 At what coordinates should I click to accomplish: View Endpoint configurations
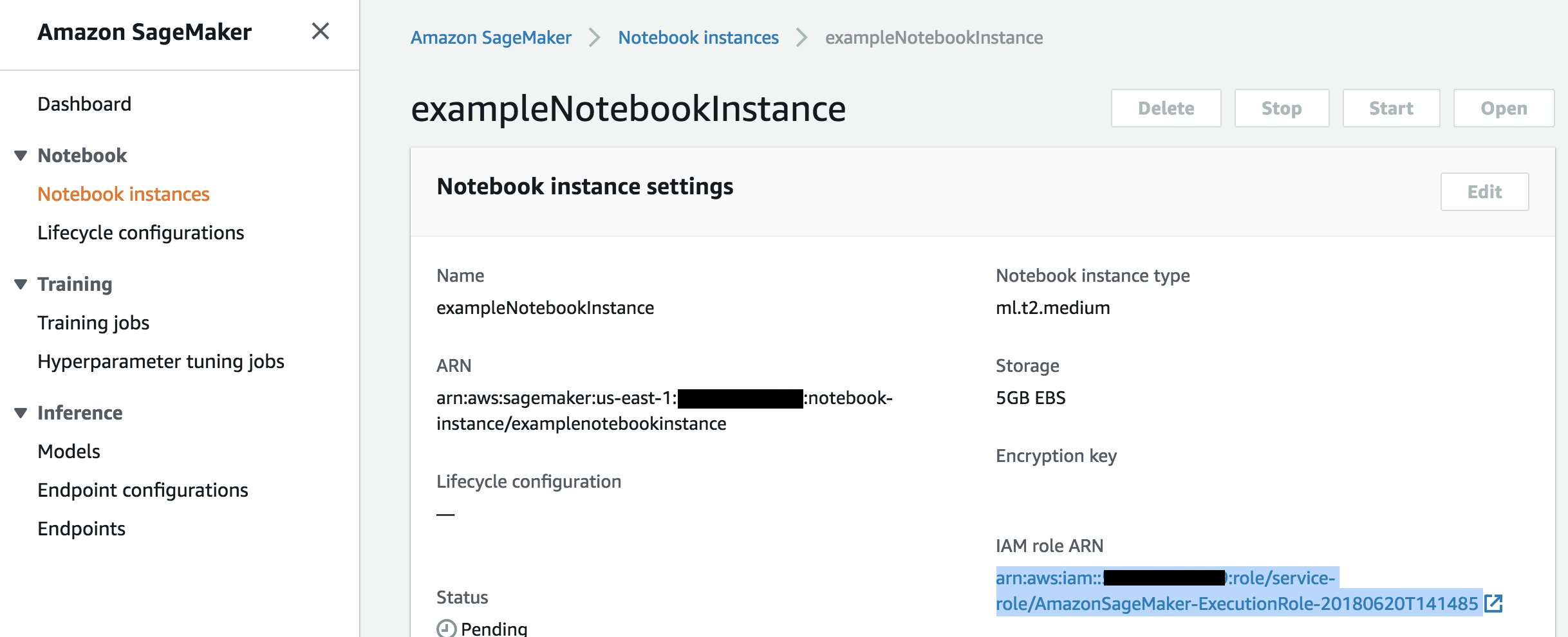tap(143, 490)
